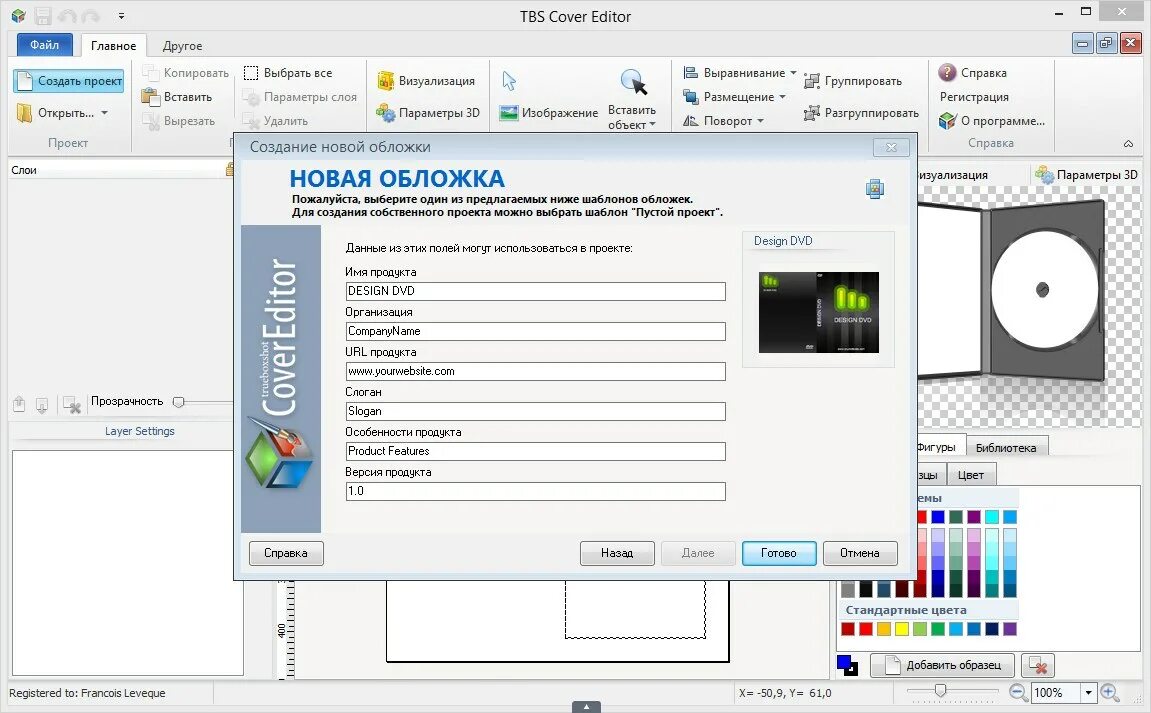Click Разгруппировать in the ribbon
The image size is (1151, 713).
coord(861,113)
